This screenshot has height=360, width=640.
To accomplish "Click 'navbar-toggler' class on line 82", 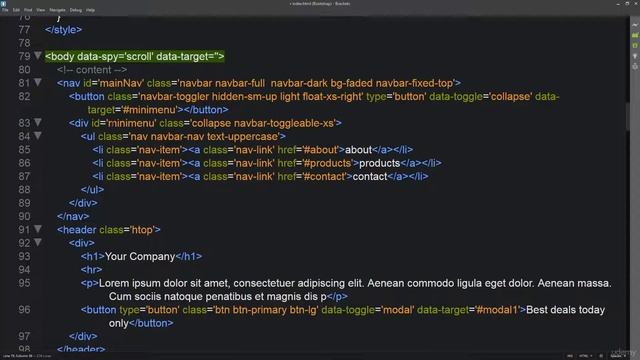I will 174,97.
